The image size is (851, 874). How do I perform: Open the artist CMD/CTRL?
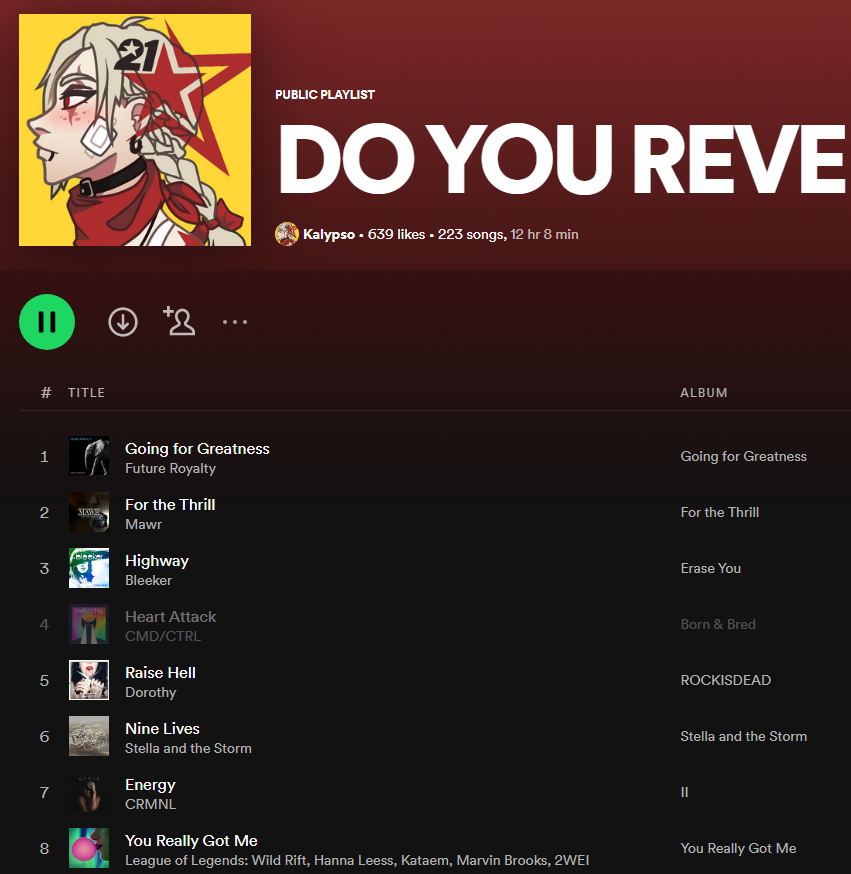pos(163,636)
